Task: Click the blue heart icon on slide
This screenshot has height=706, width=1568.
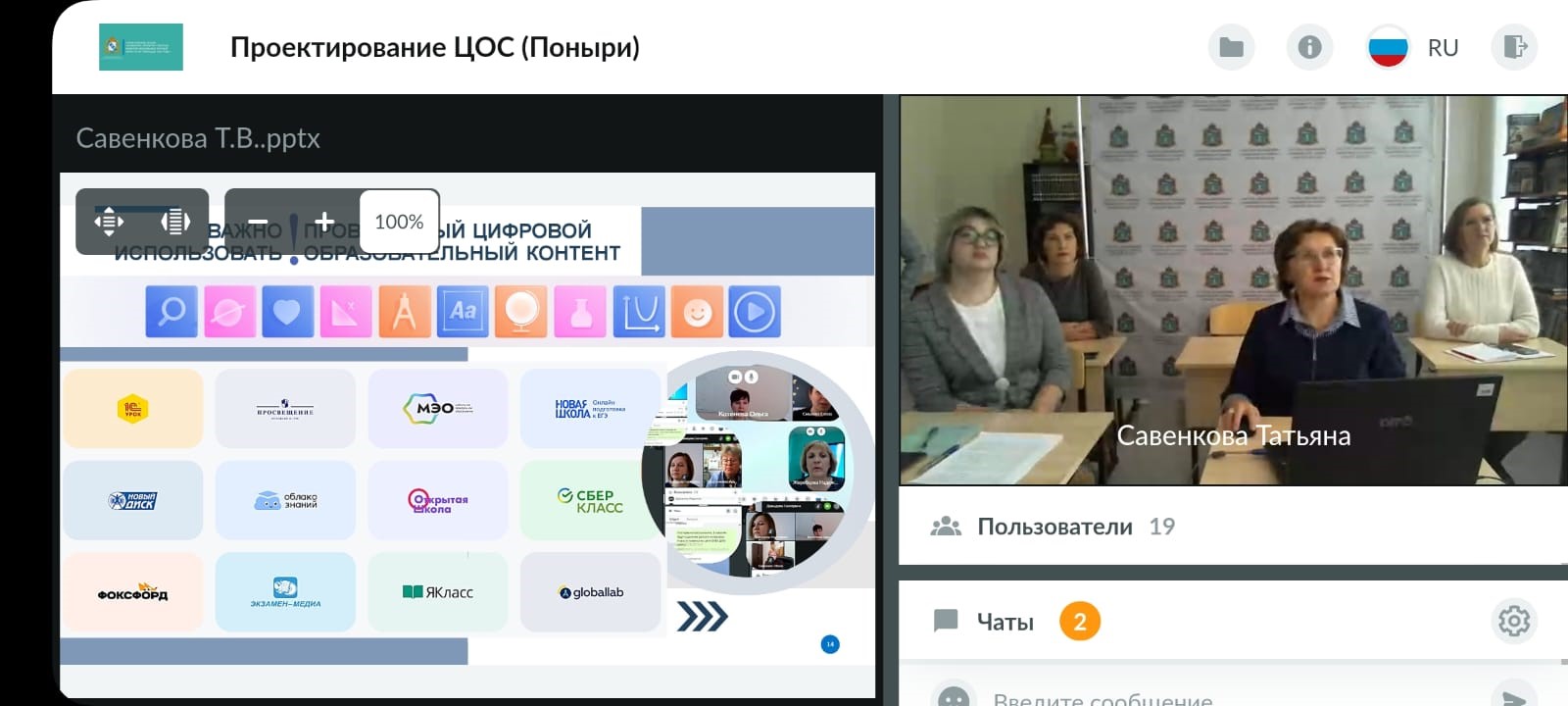Action: tap(287, 312)
